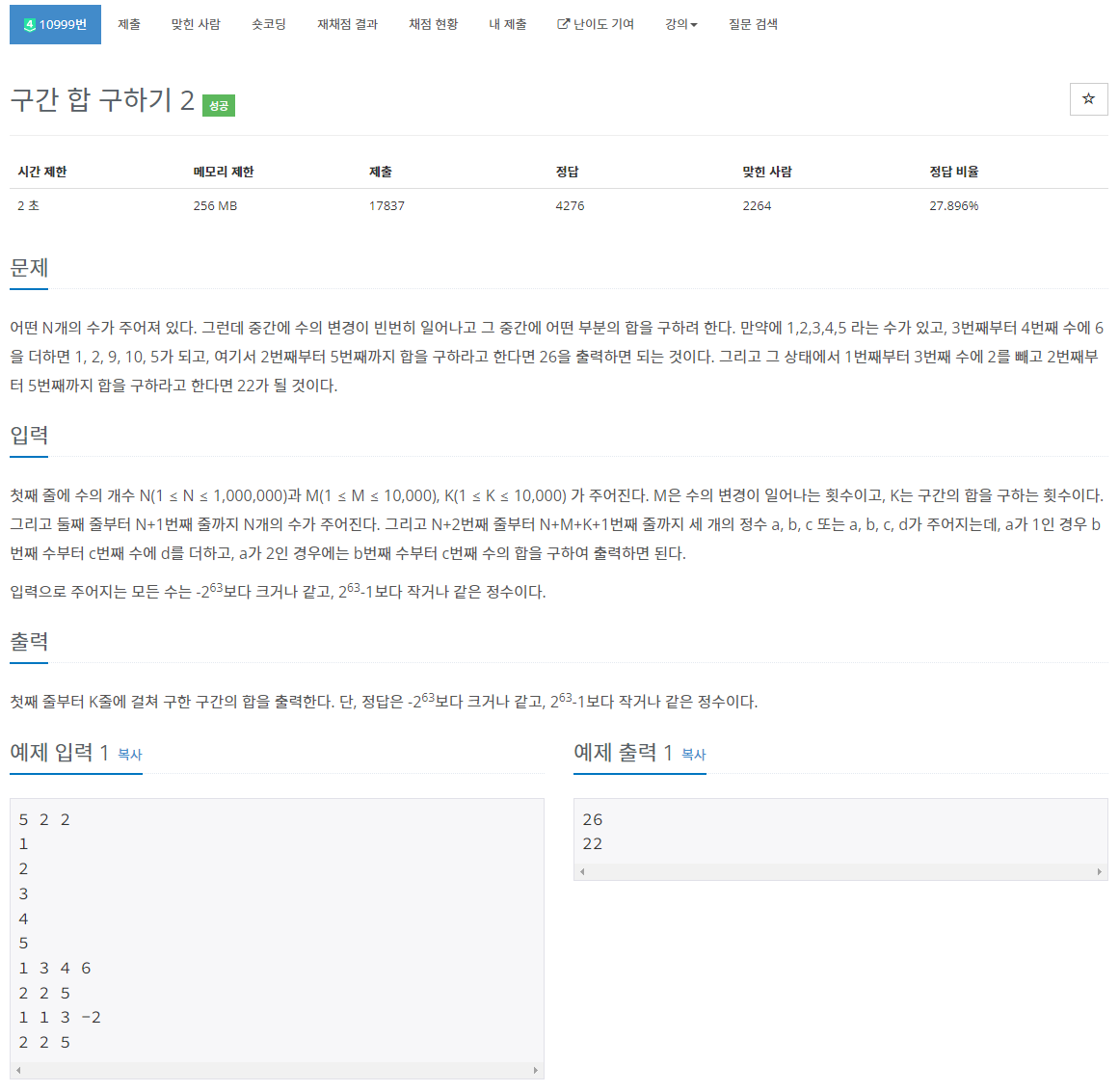Open 재채점 결과 from the navigation bar
Screen dimensions: 1119x1092
tap(346, 24)
